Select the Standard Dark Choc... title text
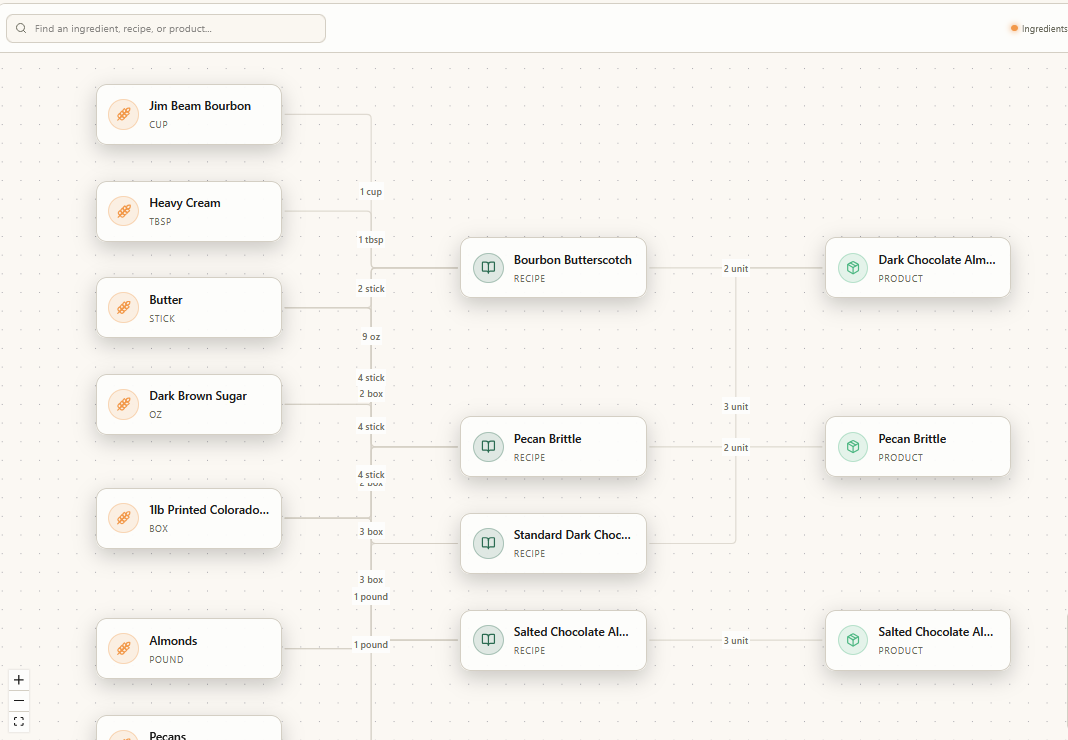Viewport: 1068px width, 740px height. pyautogui.click(x=572, y=535)
